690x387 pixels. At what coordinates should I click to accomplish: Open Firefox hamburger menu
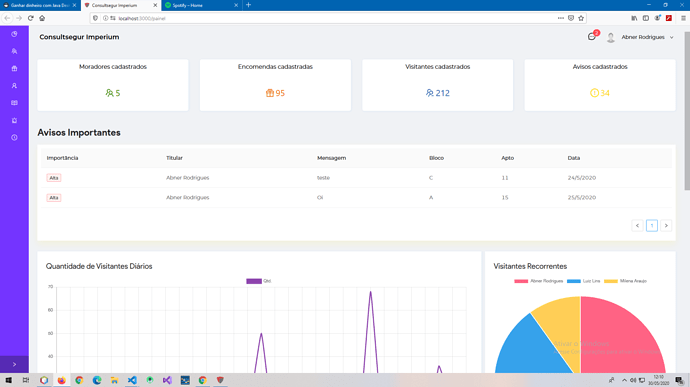(683, 18)
